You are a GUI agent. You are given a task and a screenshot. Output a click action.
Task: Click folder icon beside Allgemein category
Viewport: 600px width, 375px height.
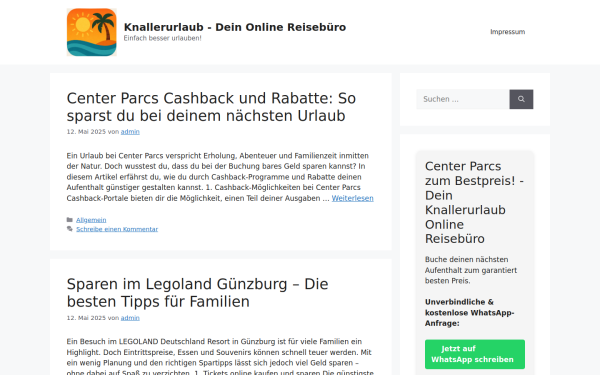[70, 220]
